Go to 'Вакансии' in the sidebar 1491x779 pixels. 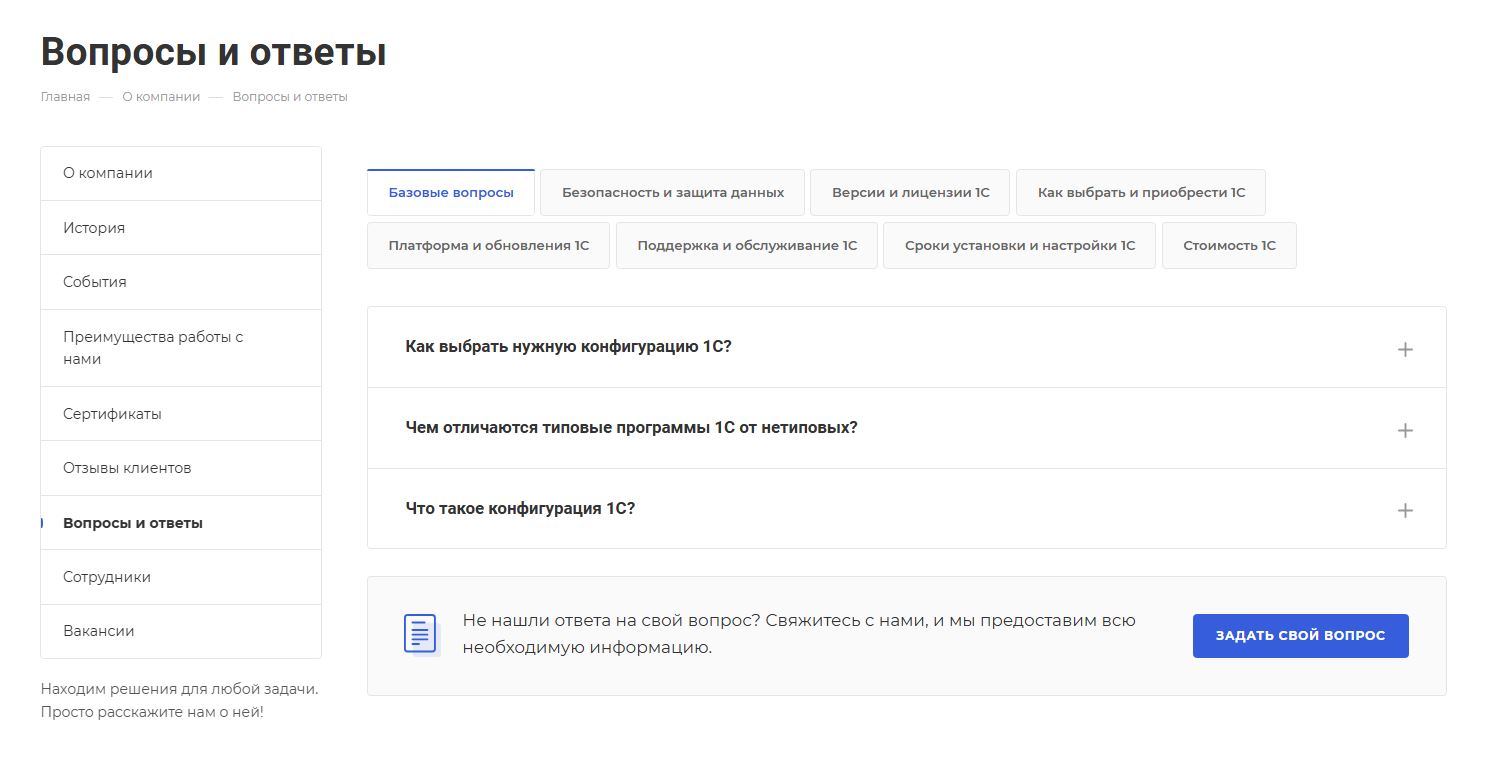(99, 631)
